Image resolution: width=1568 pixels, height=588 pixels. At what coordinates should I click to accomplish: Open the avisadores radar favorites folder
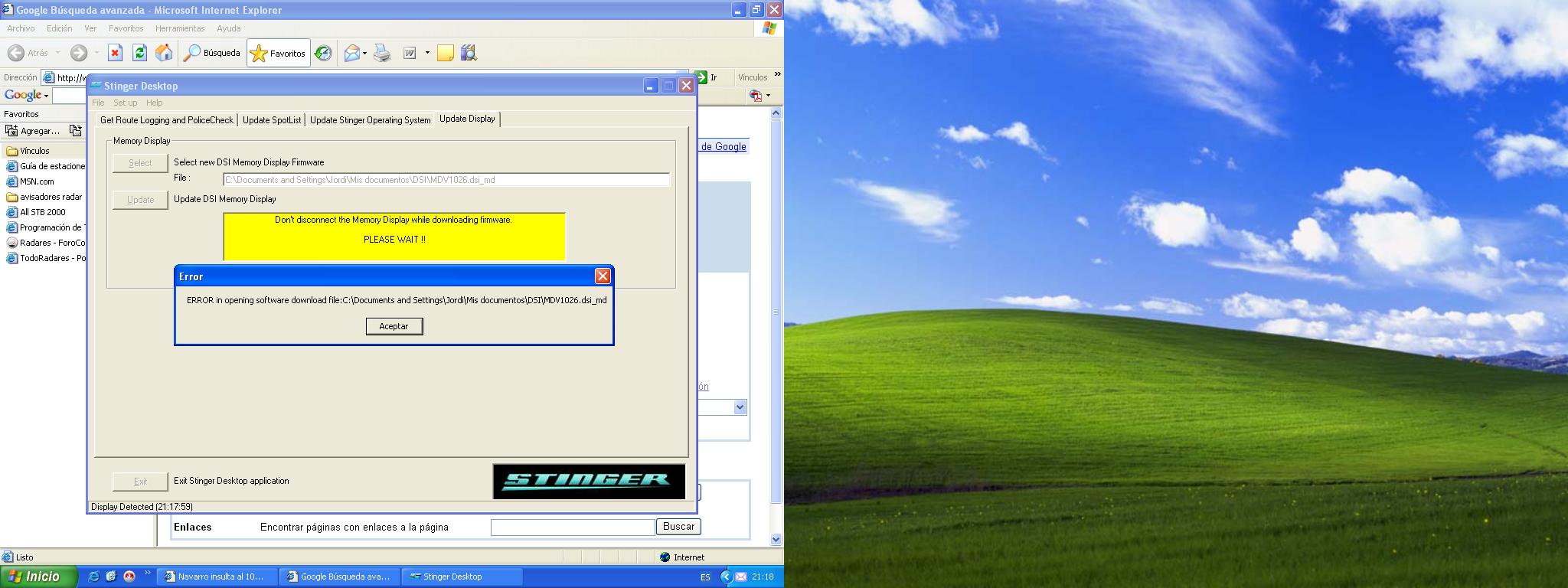51,197
